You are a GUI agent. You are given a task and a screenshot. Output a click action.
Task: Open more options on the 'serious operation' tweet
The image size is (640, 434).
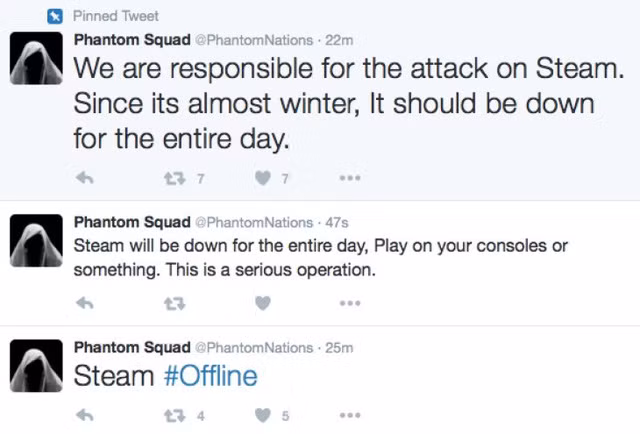tap(349, 304)
